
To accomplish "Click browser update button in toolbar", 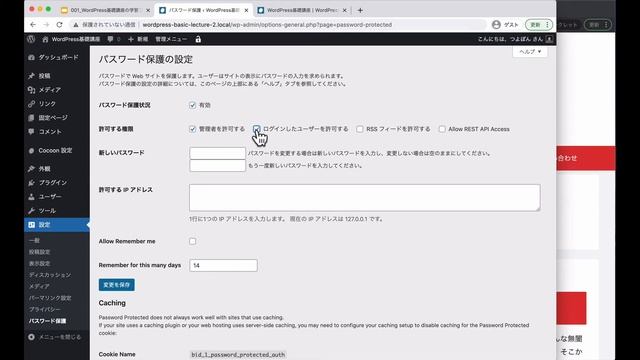I will pos(535,25).
